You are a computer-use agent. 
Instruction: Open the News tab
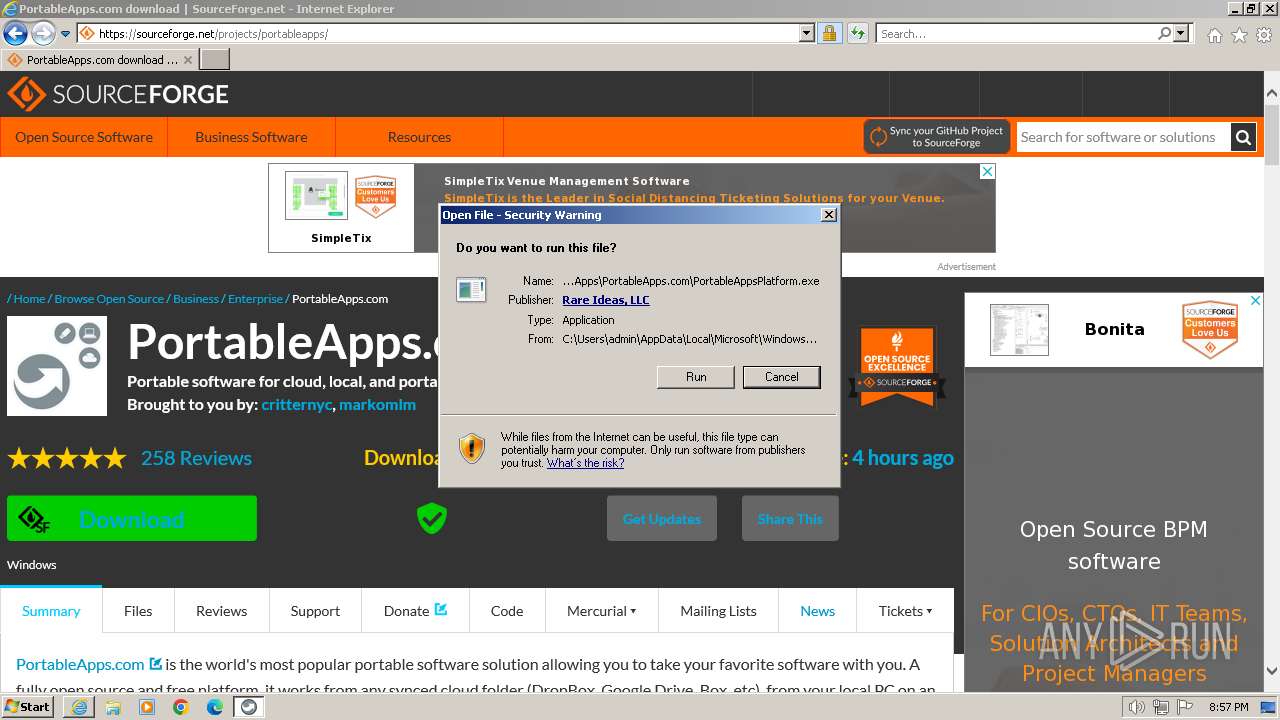pyautogui.click(x=817, y=611)
